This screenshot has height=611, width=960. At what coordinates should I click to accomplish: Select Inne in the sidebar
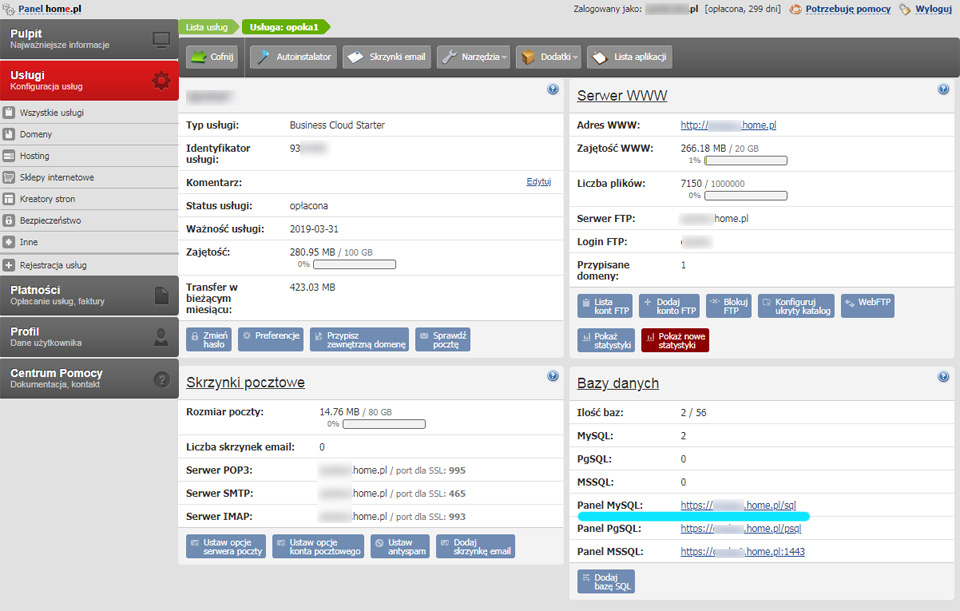pos(89,242)
